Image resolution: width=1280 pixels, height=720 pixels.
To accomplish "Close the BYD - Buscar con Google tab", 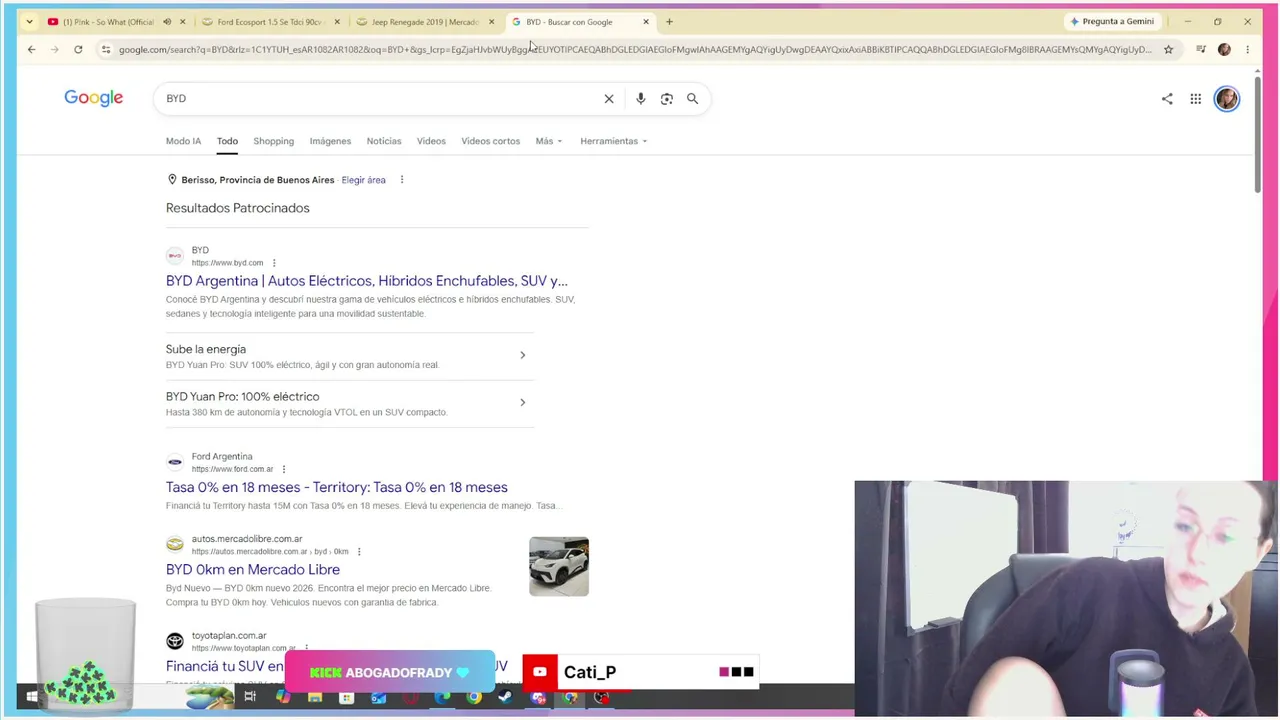I will [646, 21].
